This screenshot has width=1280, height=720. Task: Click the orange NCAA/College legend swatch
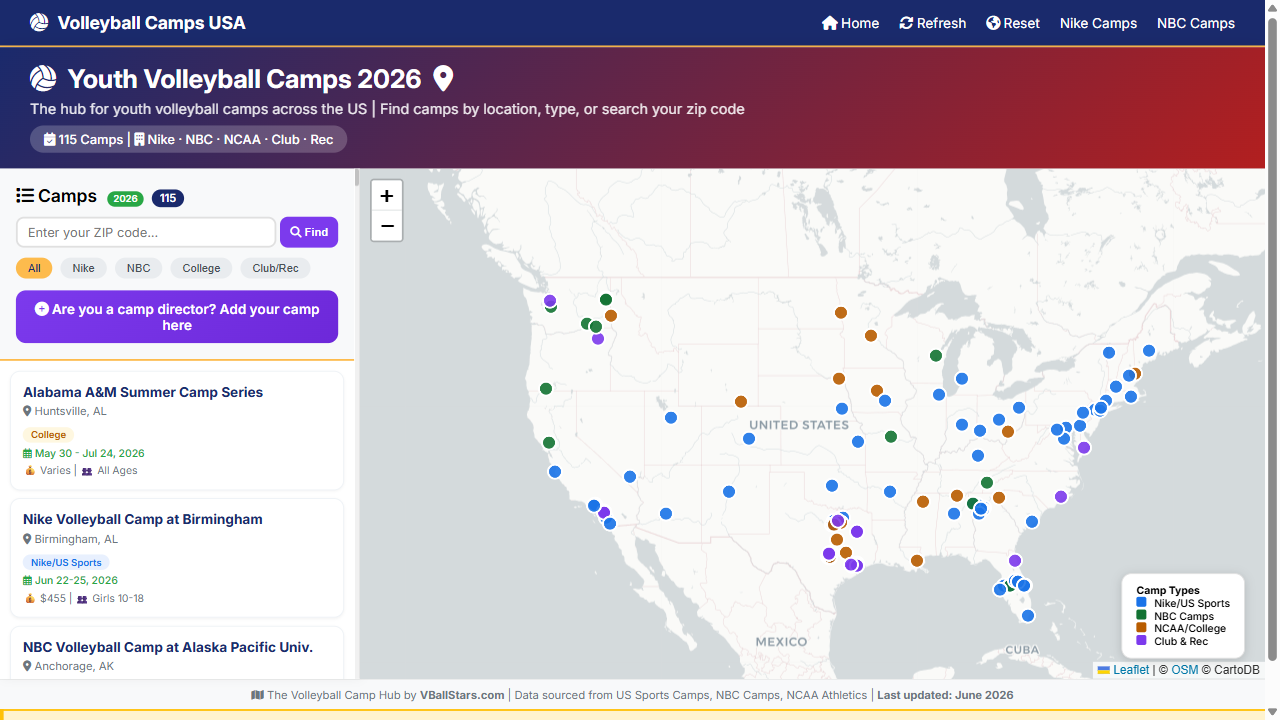tap(1142, 628)
